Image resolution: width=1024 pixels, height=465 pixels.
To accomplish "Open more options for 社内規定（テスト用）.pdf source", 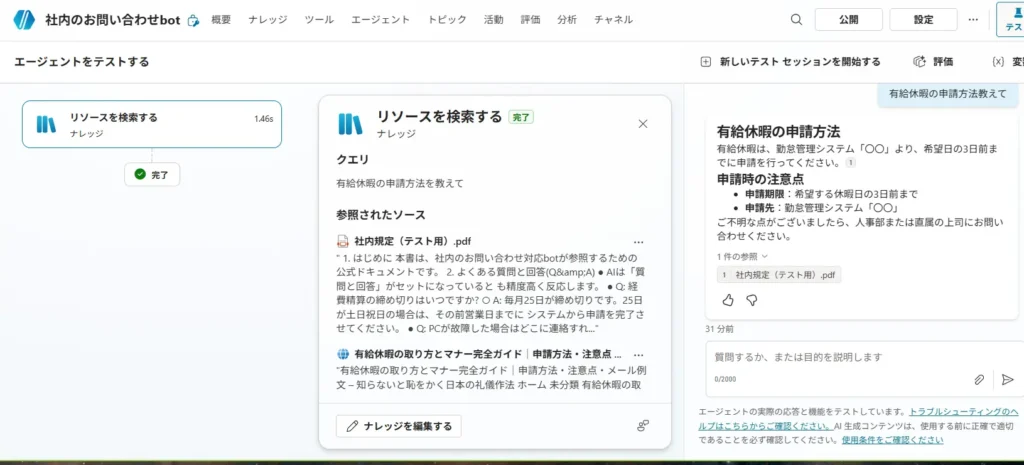I will [639, 242].
